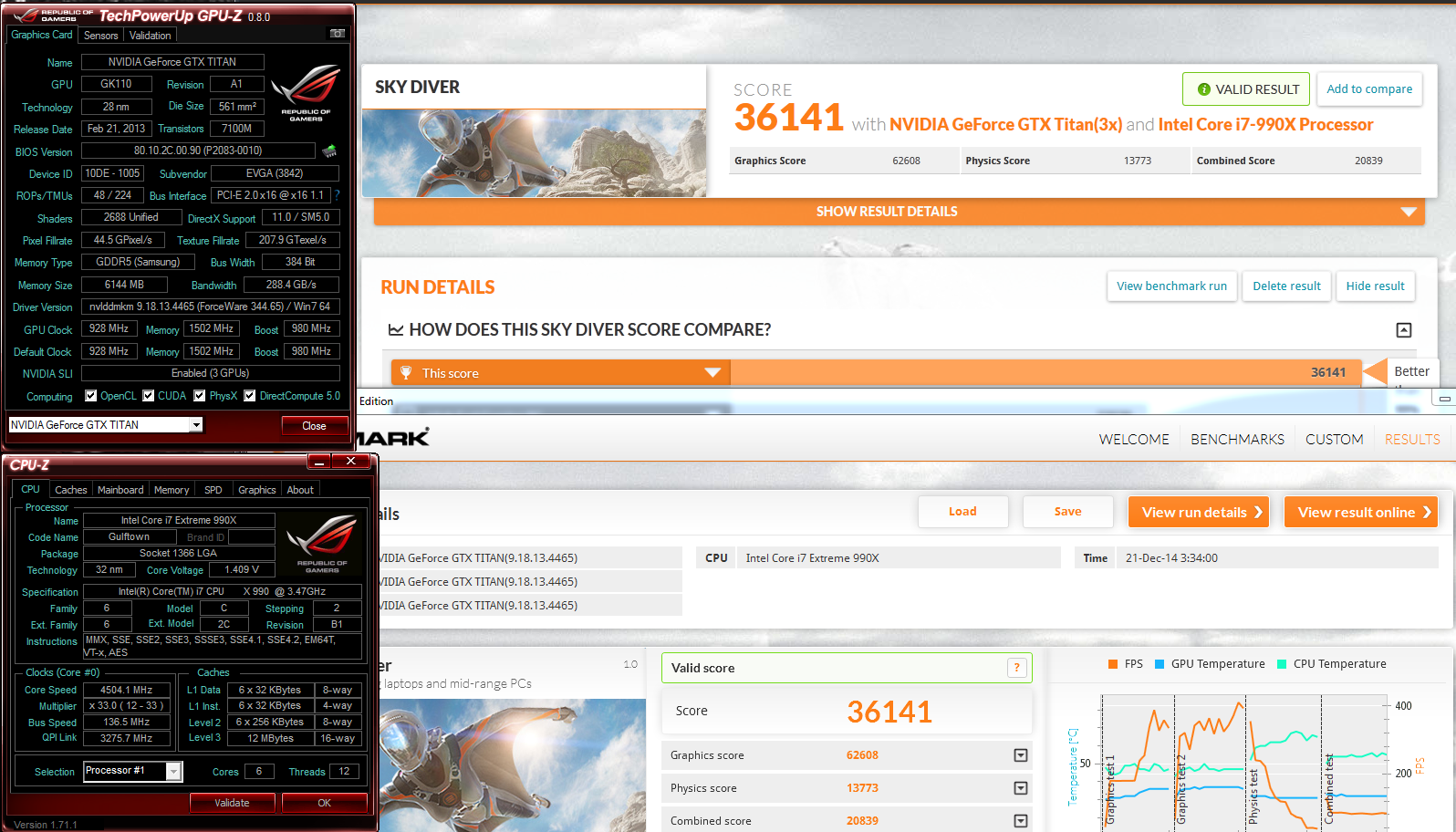Switch to the Validation tab in GPU-Z

(150, 36)
